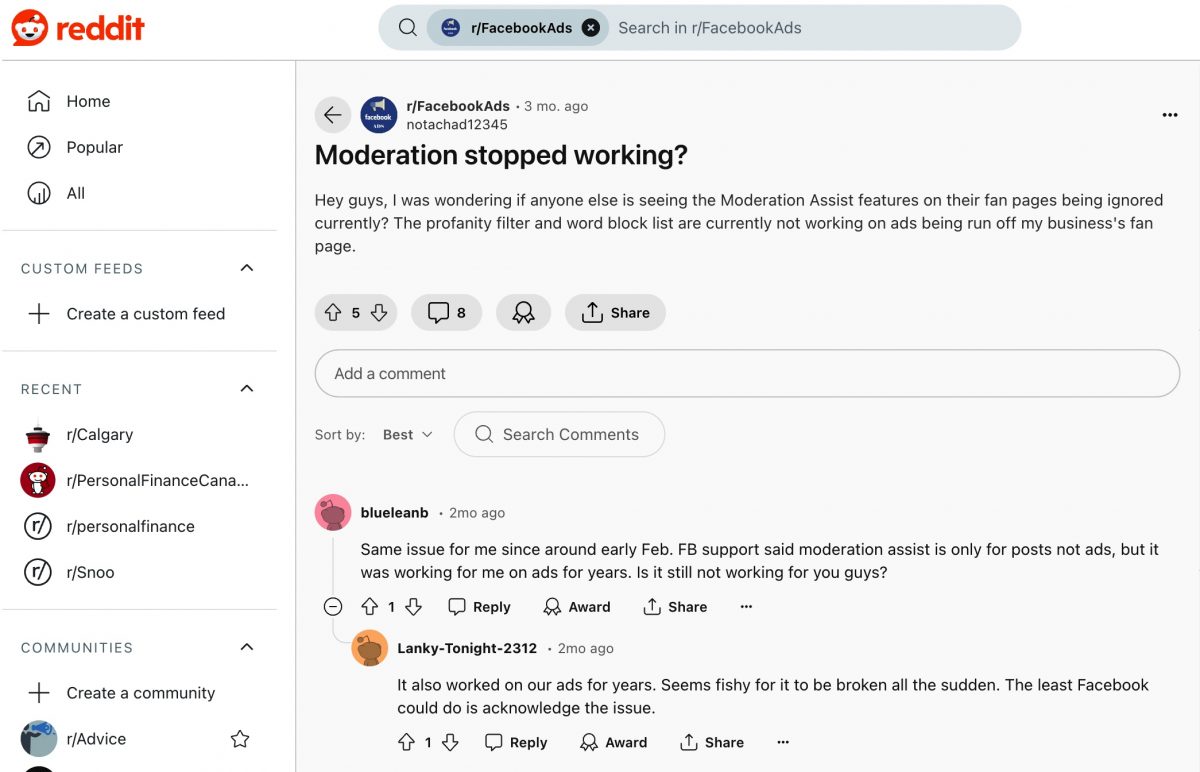Image resolution: width=1200 pixels, height=772 pixels.
Task: Open blueleanb's username link
Action: point(394,512)
